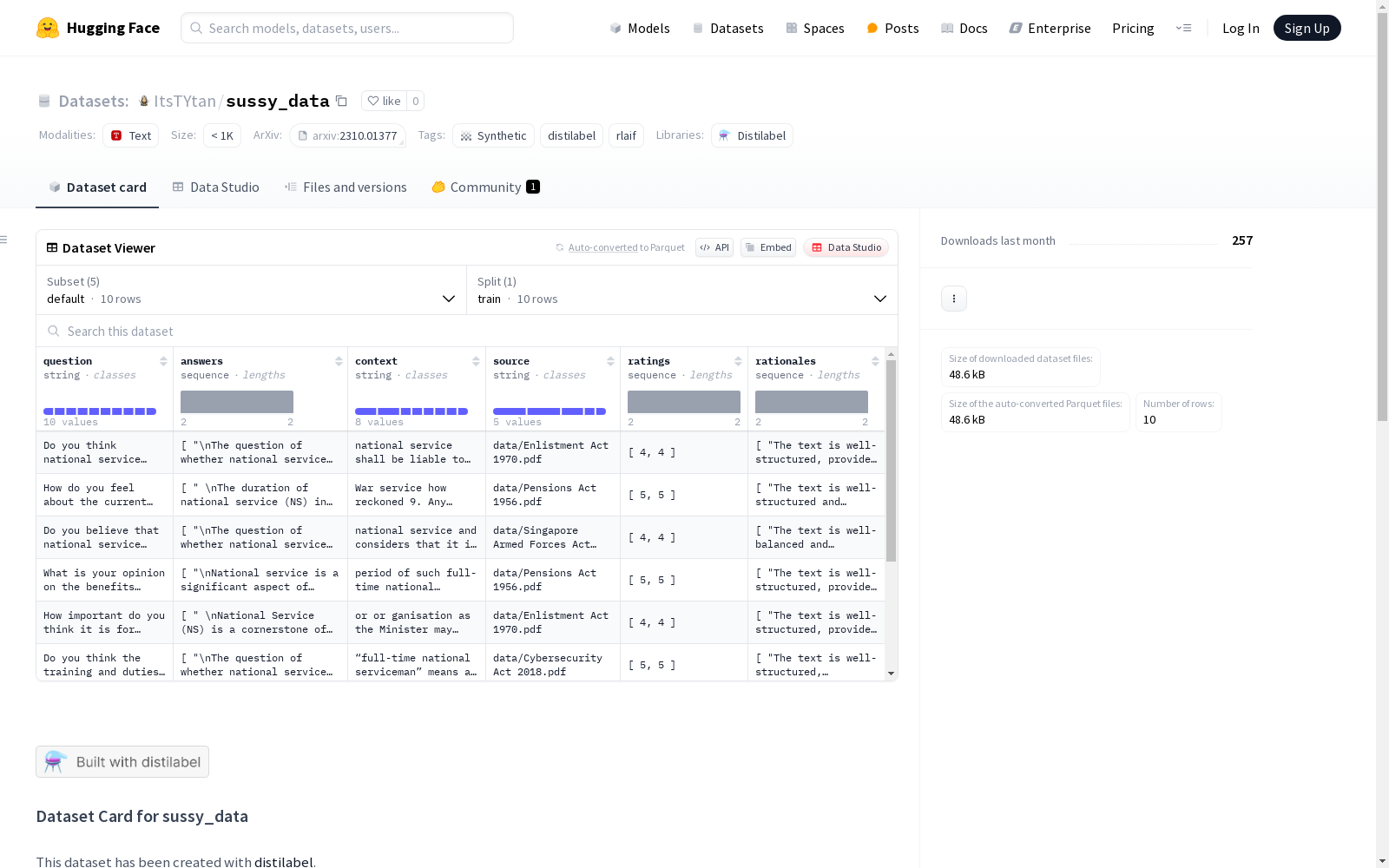Click the distilabel link in card text

click(x=283, y=862)
